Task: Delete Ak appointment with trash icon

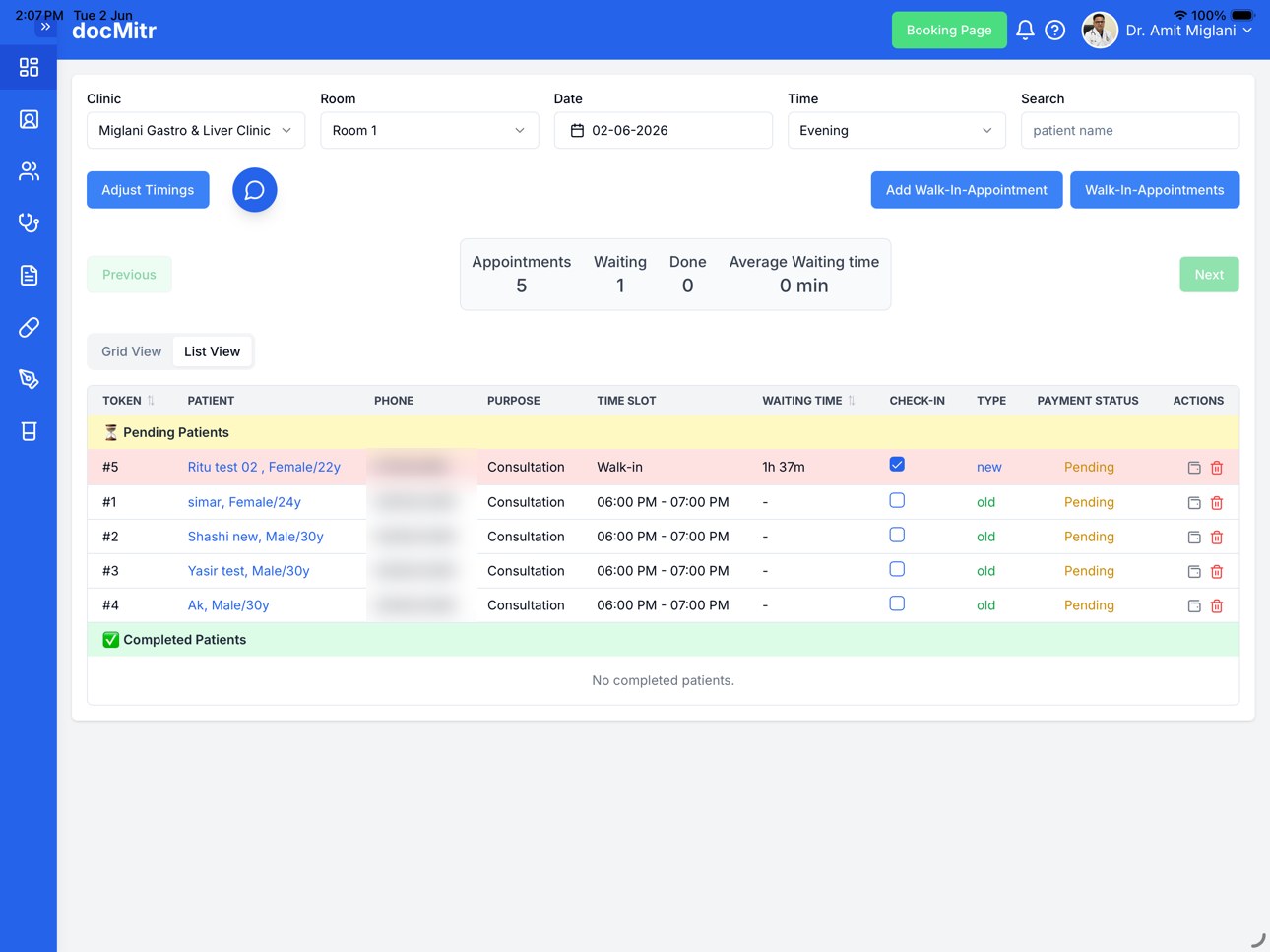Action: coord(1217,606)
